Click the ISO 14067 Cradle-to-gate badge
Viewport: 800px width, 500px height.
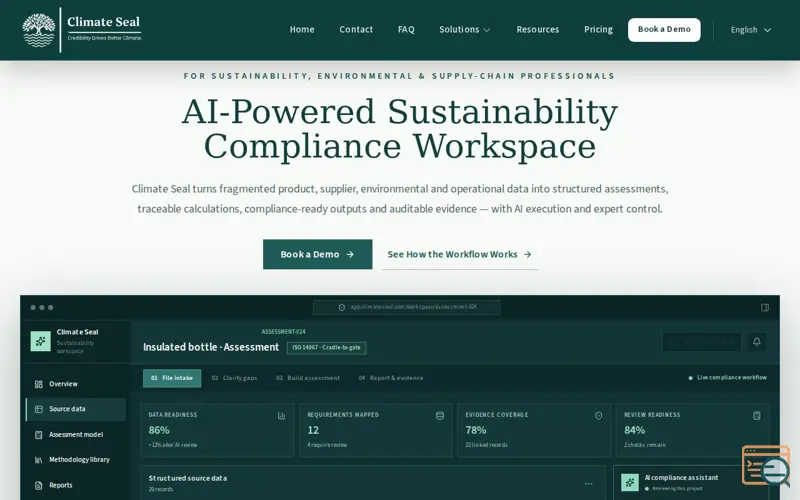(x=327, y=348)
